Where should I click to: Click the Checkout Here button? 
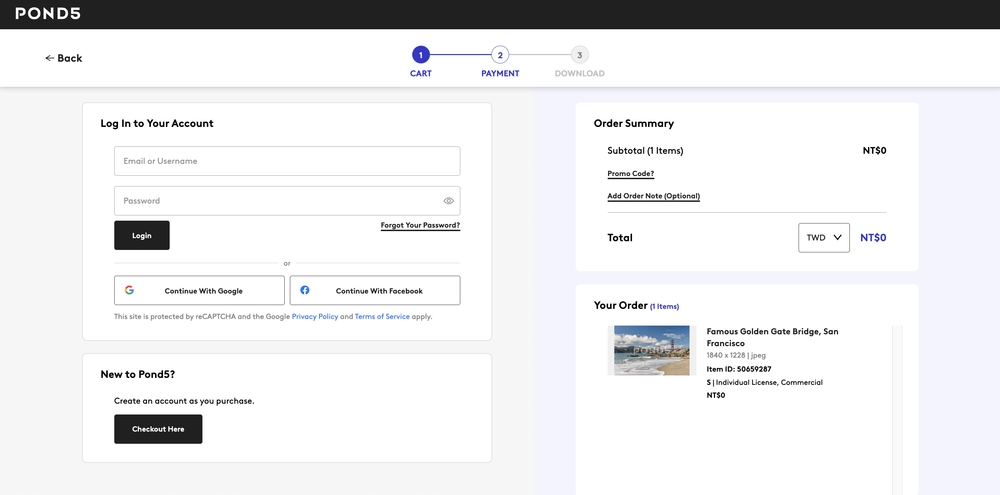(158, 429)
